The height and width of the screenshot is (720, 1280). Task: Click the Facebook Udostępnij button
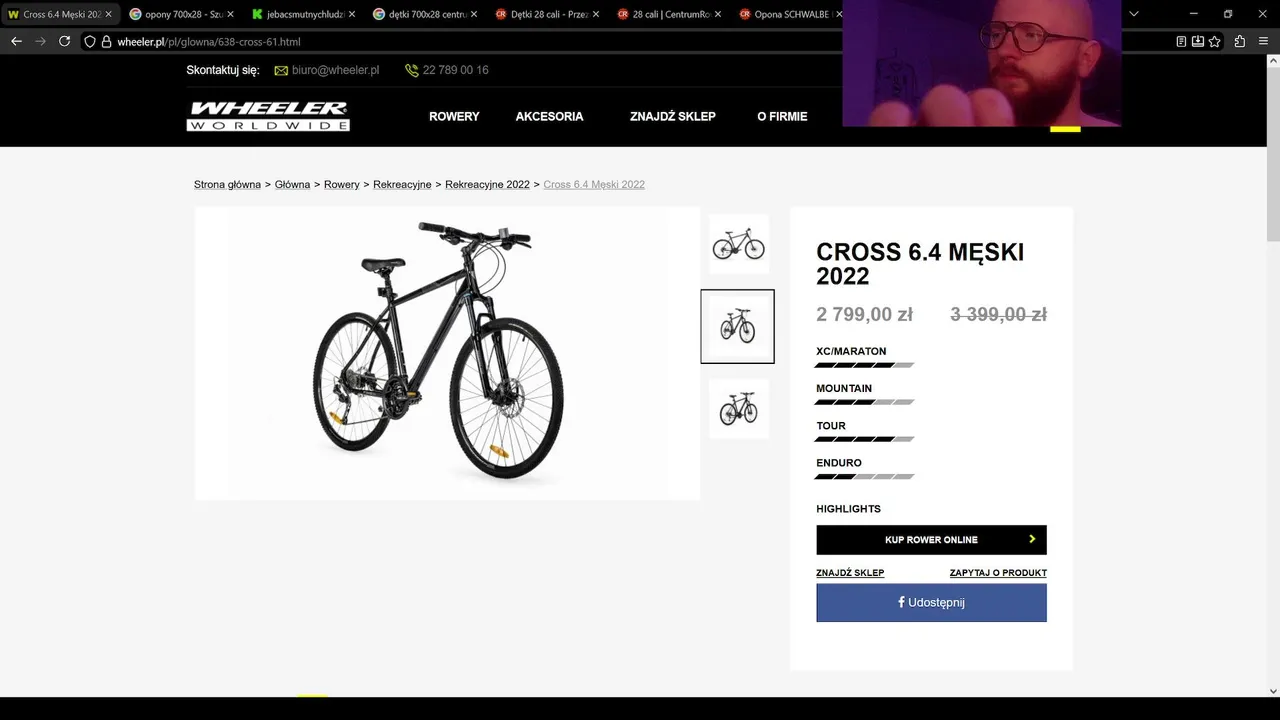931,602
